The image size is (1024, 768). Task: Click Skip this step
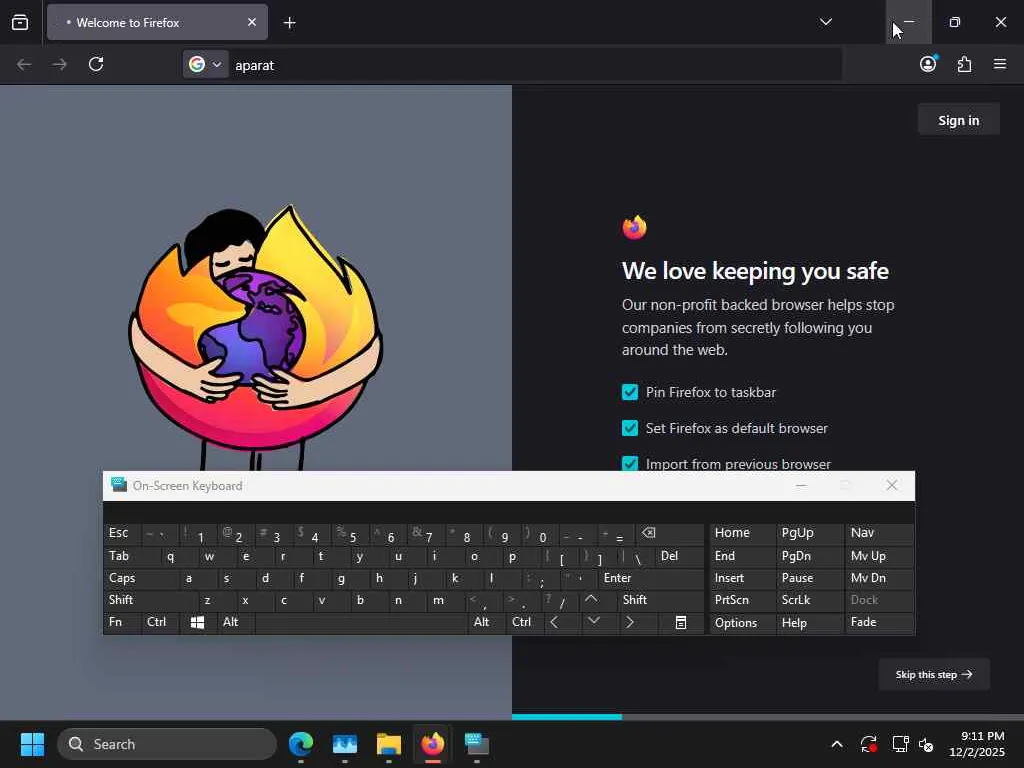[934, 675]
